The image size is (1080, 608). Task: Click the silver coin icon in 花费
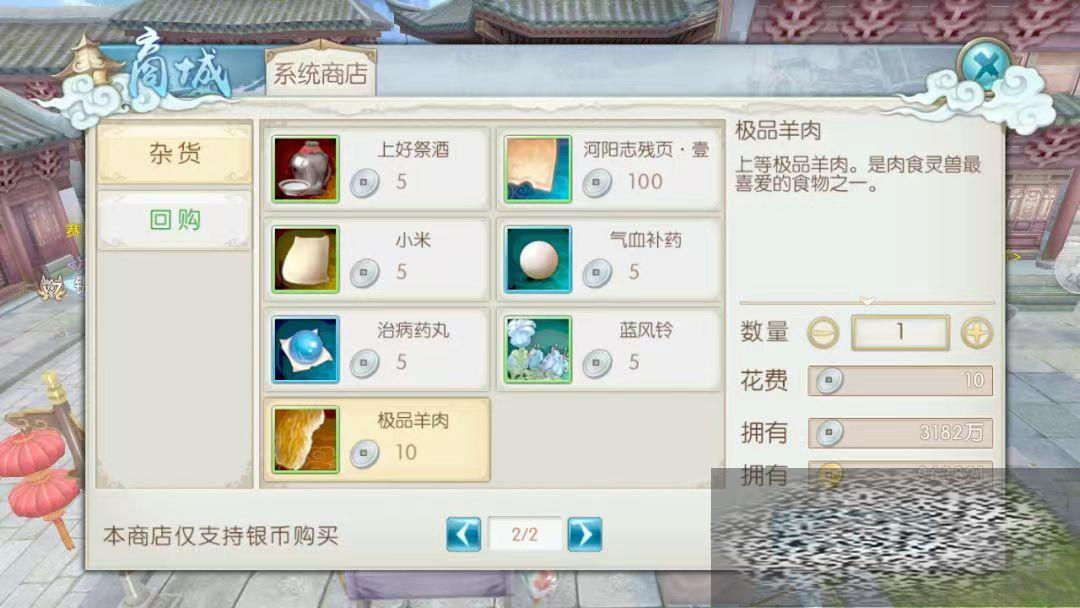click(829, 381)
